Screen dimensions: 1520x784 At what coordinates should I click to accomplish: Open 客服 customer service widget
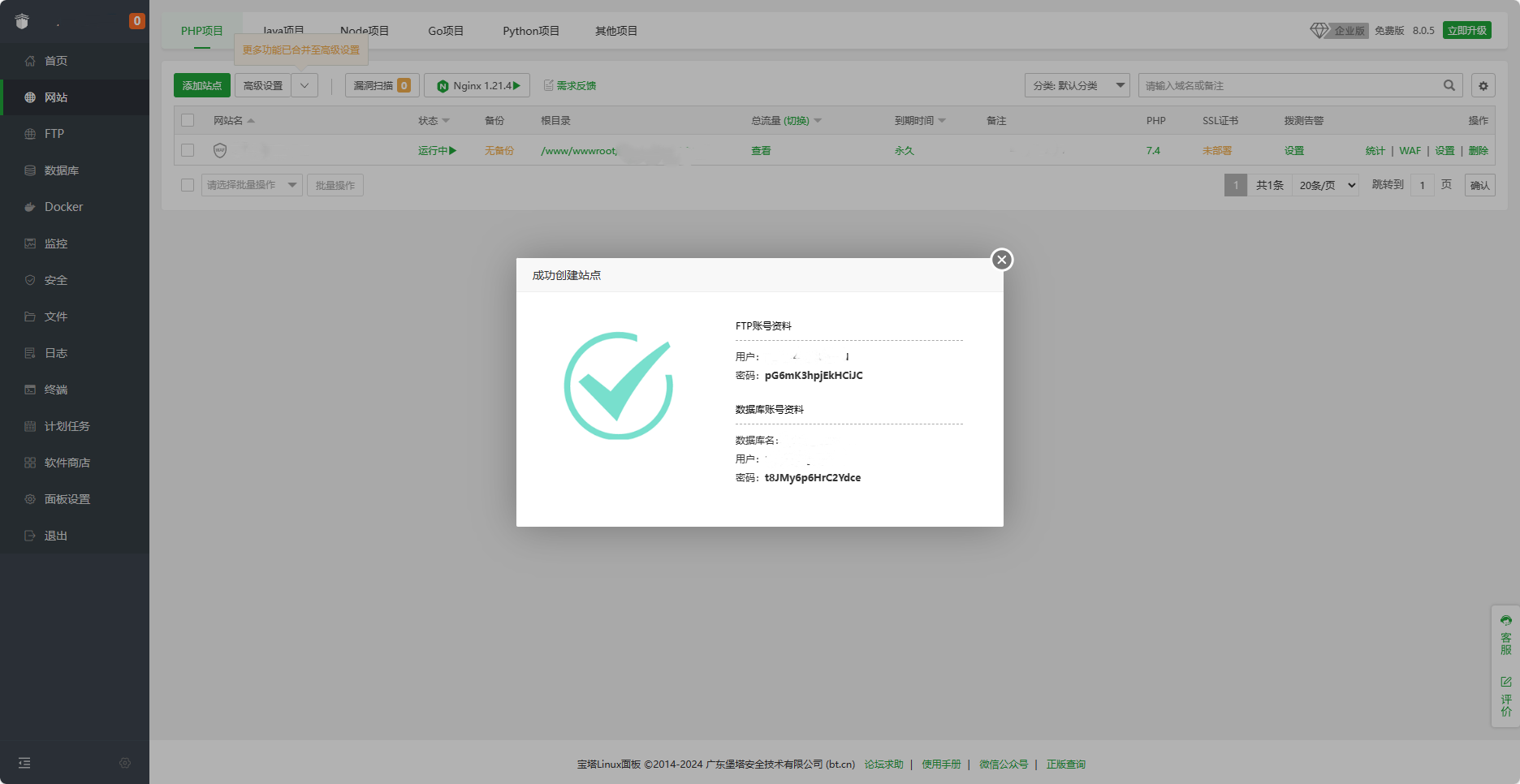pyautogui.click(x=1506, y=635)
